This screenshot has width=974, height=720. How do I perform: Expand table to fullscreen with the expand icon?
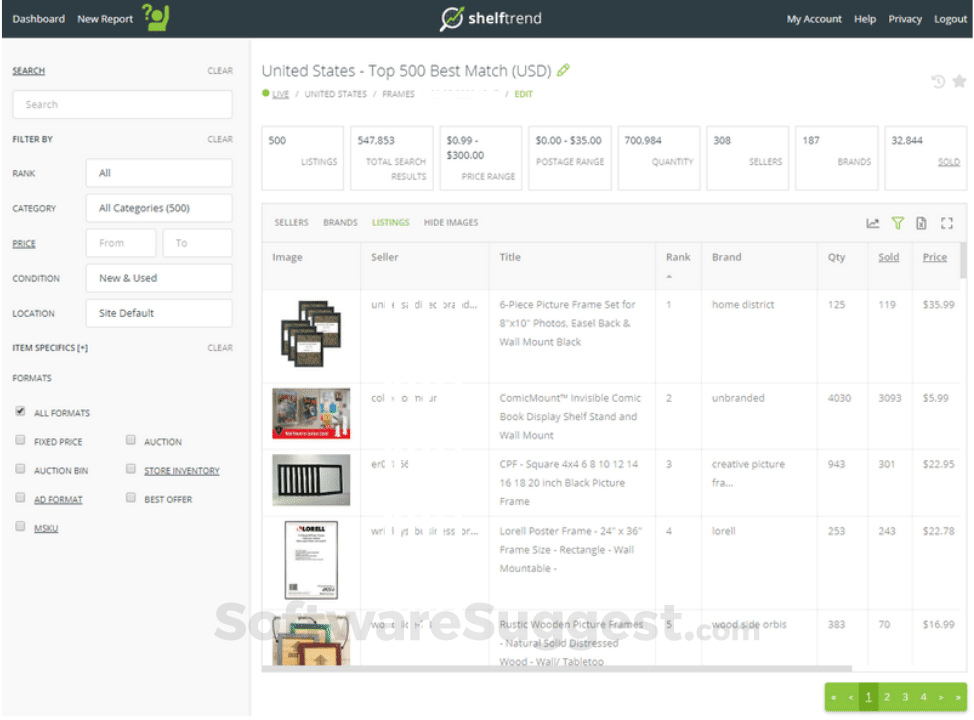(x=946, y=223)
